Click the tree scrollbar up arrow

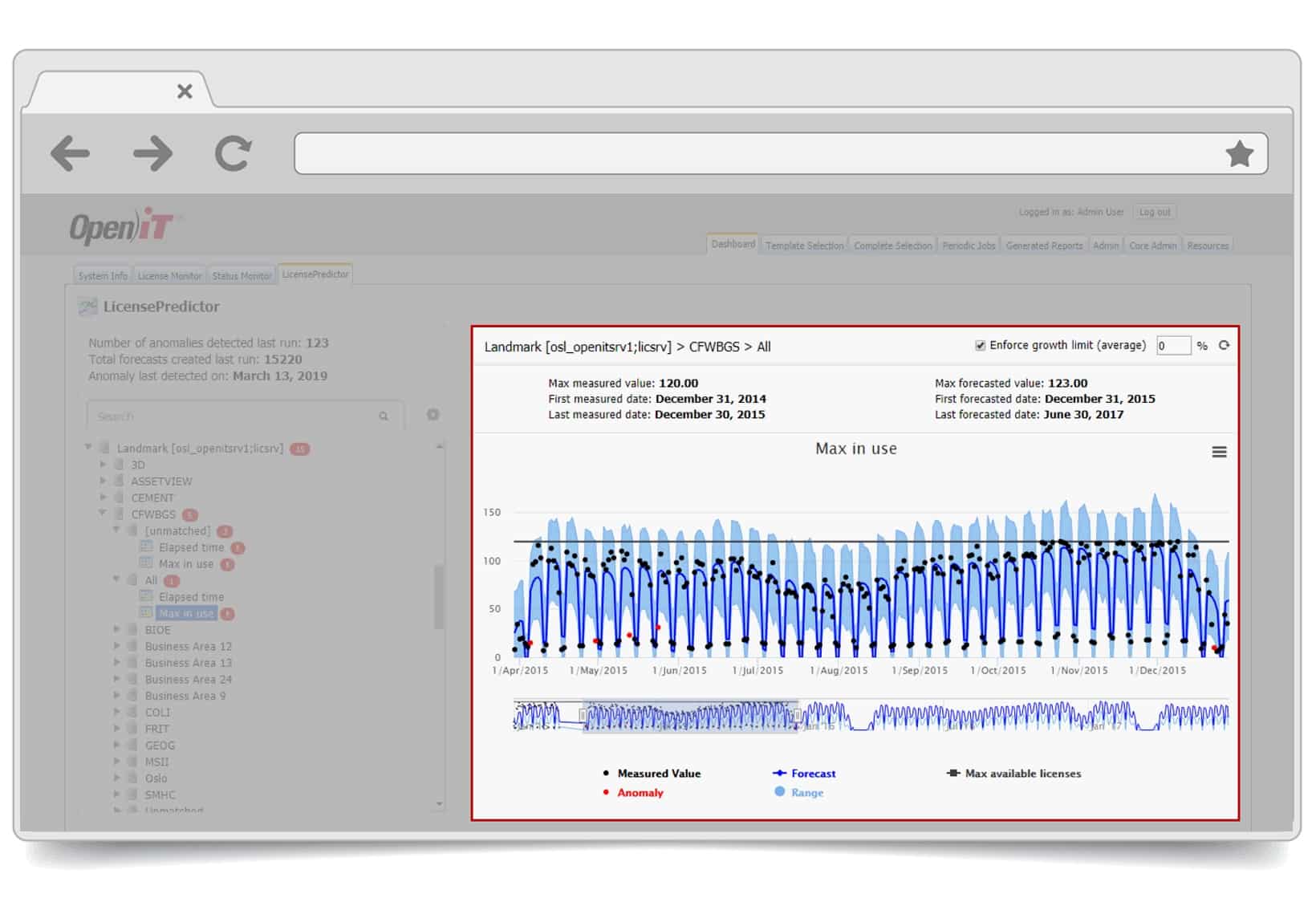pyautogui.click(x=439, y=445)
